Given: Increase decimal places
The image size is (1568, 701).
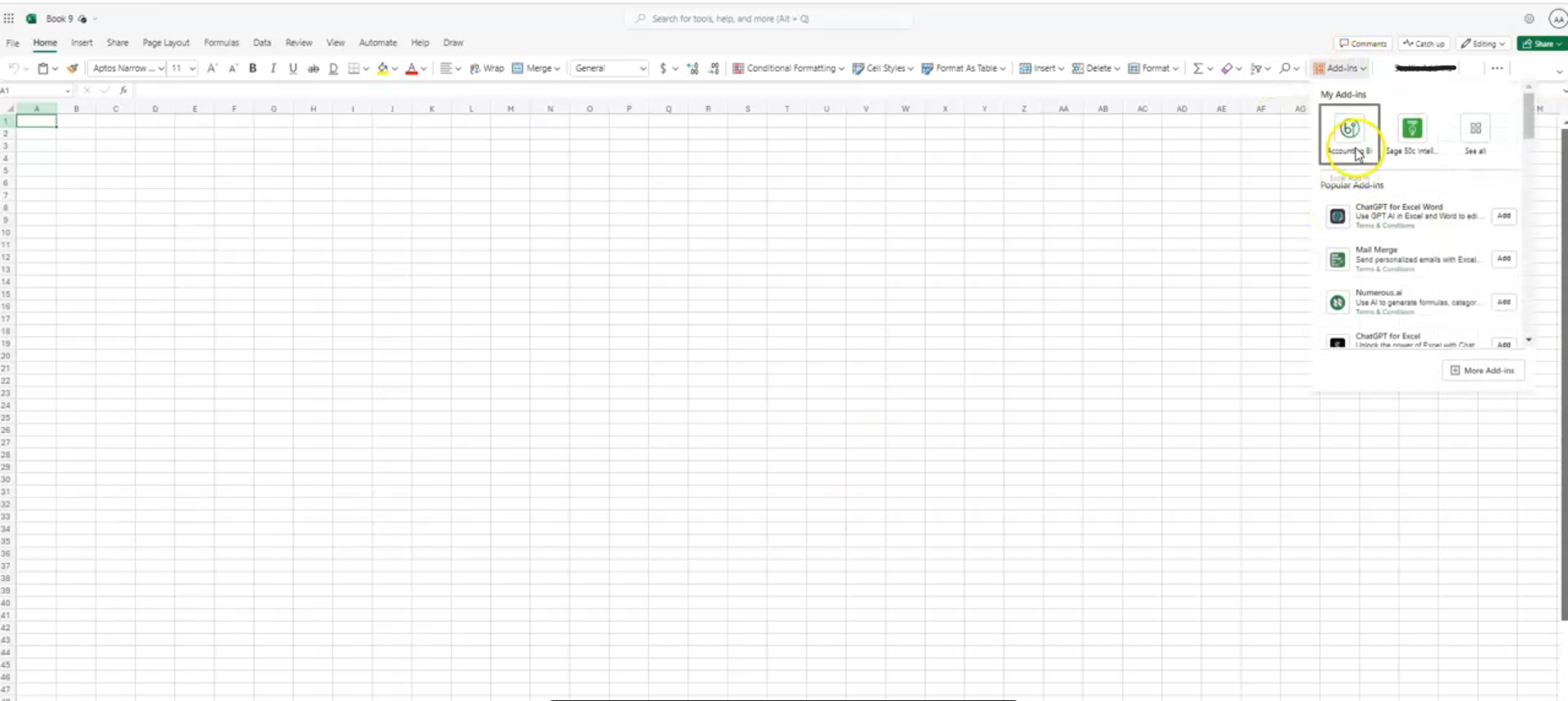Looking at the screenshot, I should [693, 69].
